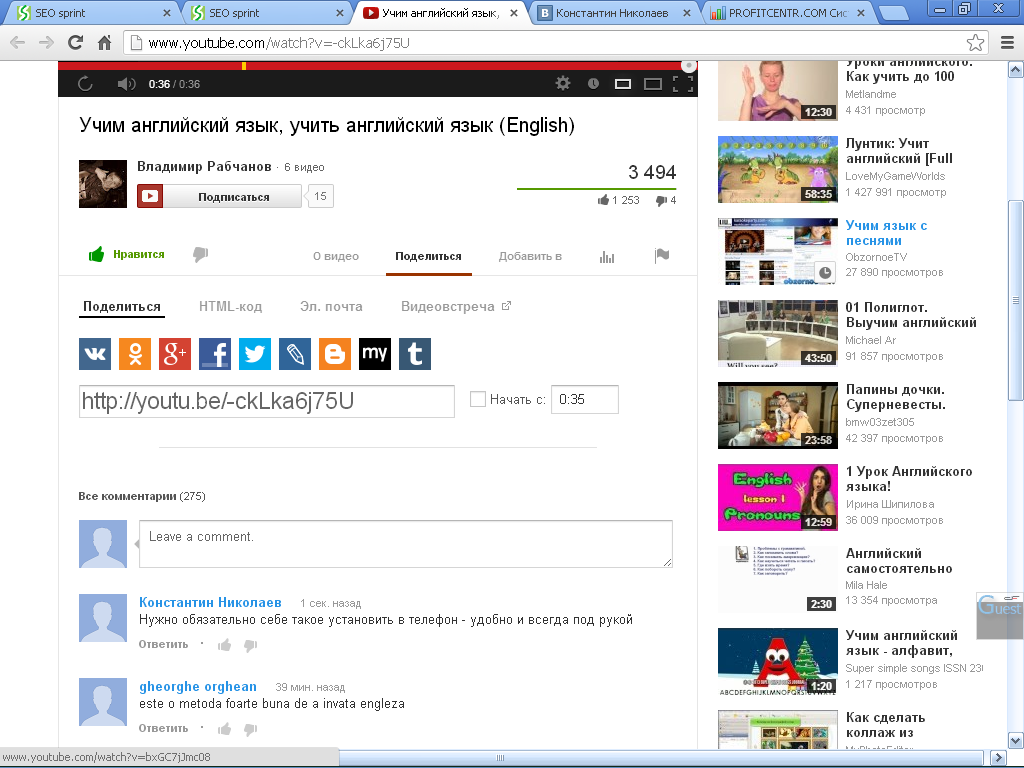This screenshot has width=1024, height=768.
Task: Dislike Константин Николаев's comment
Action: (x=250, y=646)
